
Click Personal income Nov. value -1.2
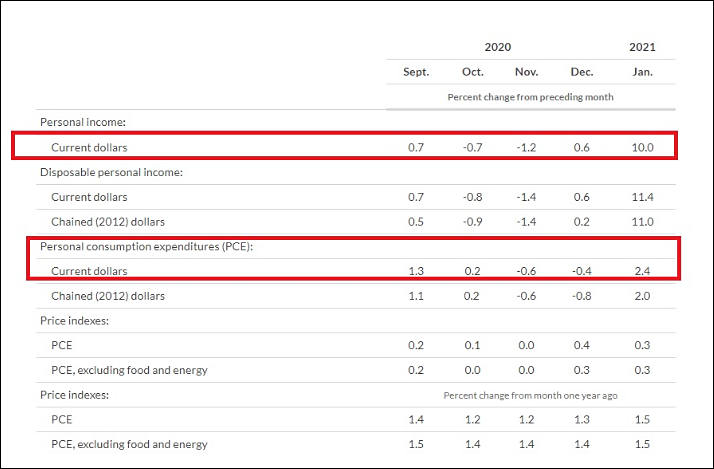pos(526,148)
